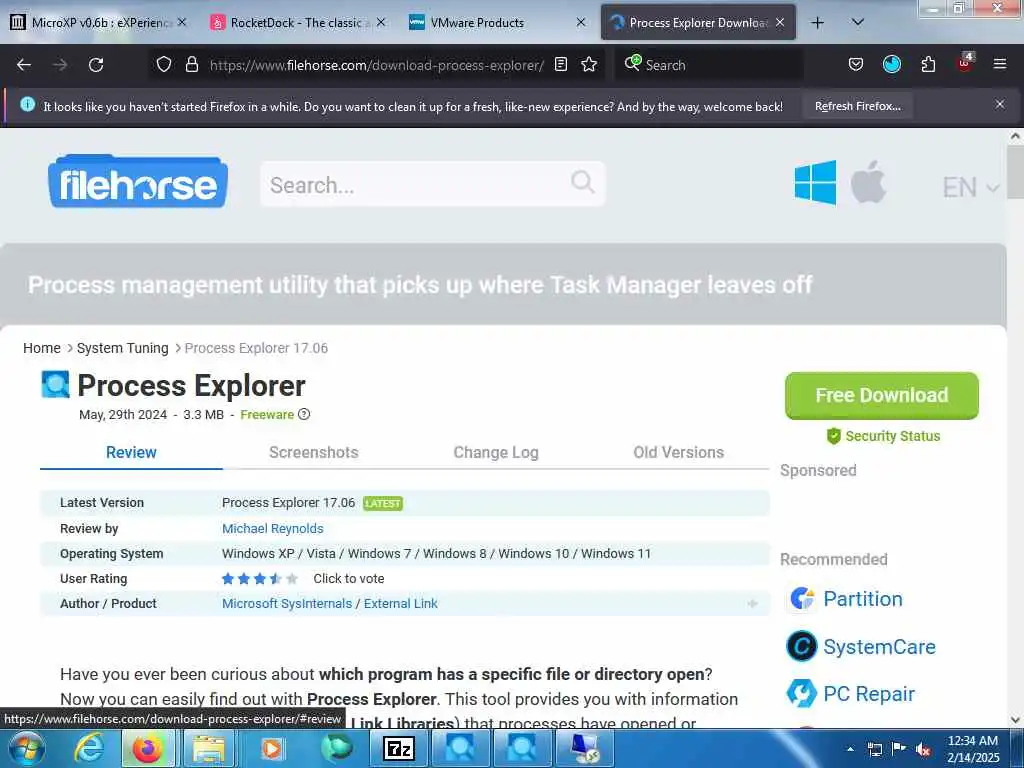Show hidden system tray icons arrow
This screenshot has width=1024, height=768.
(850, 749)
